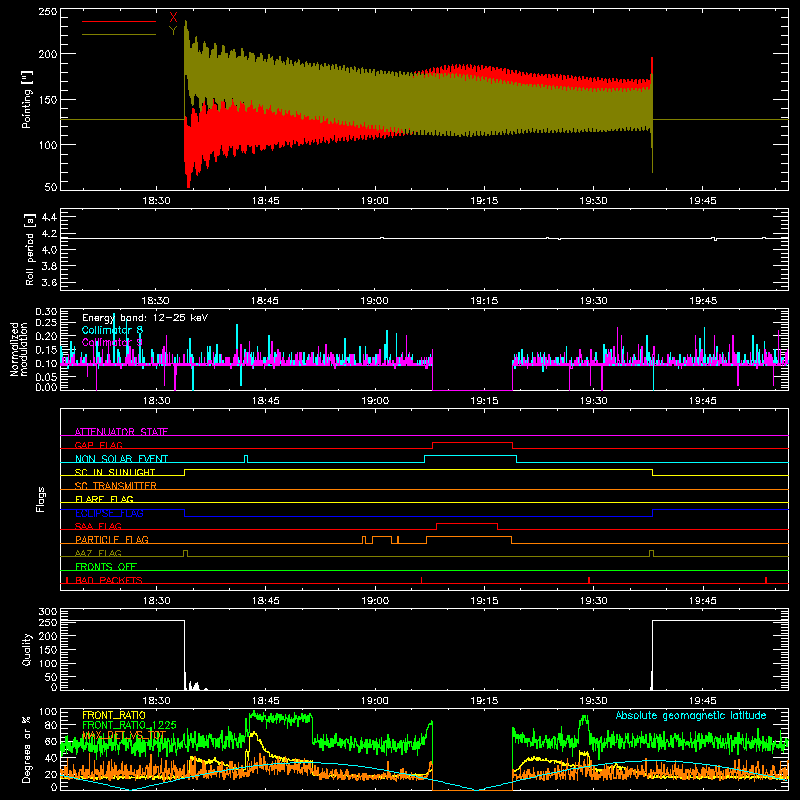Click the FLARE_FLAG label

pos(104,499)
